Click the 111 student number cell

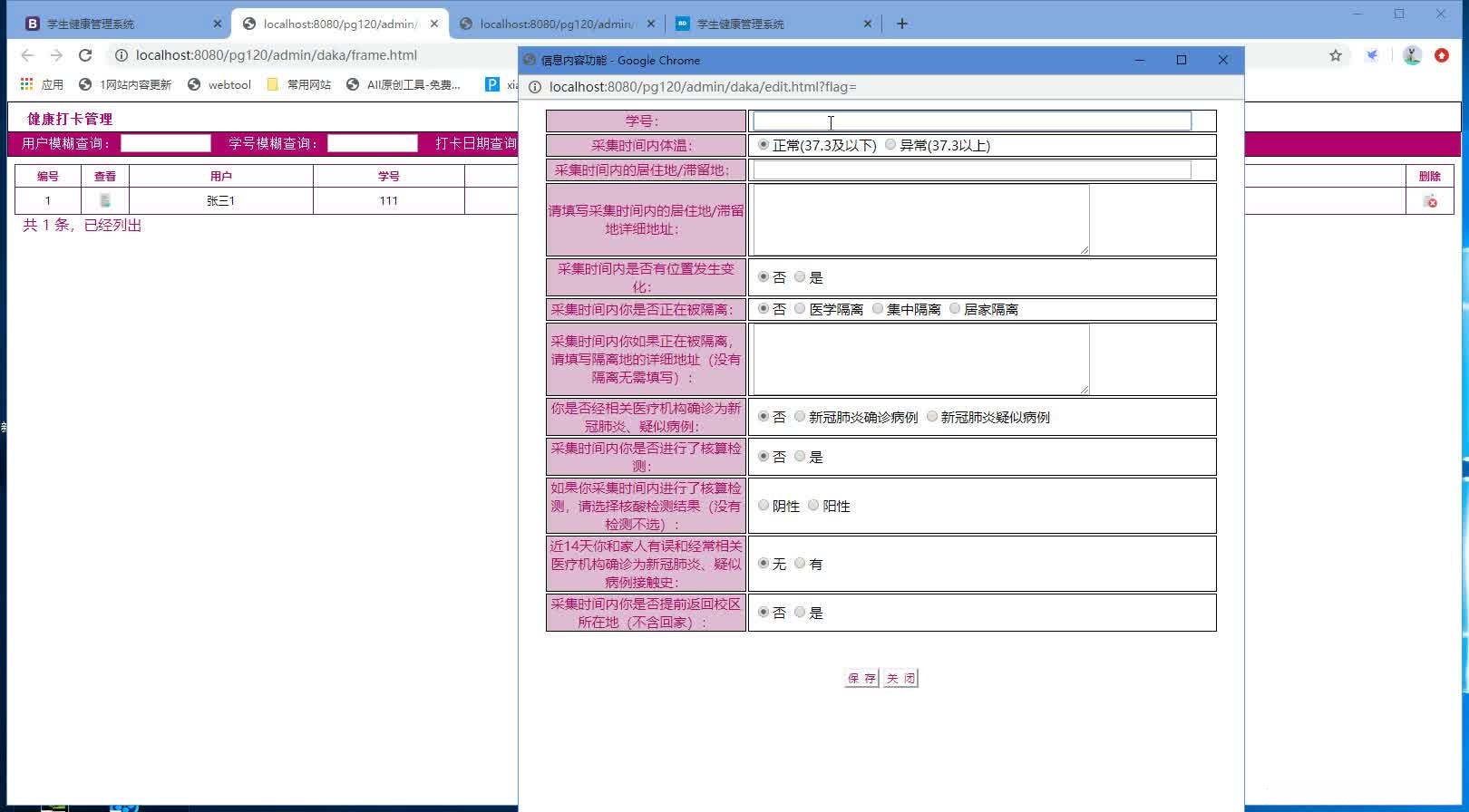point(389,200)
